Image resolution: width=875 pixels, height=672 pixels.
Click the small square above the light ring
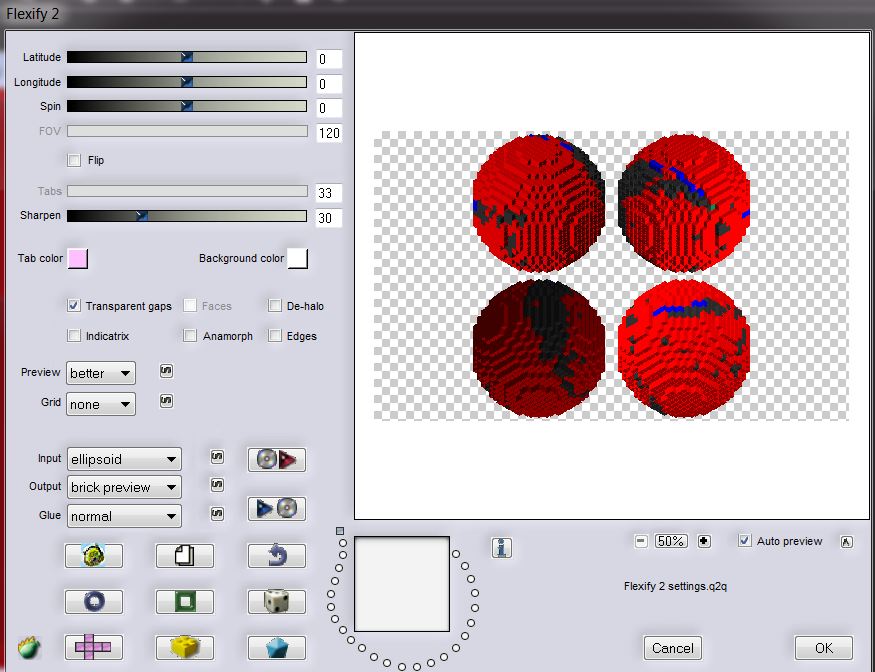[340, 531]
